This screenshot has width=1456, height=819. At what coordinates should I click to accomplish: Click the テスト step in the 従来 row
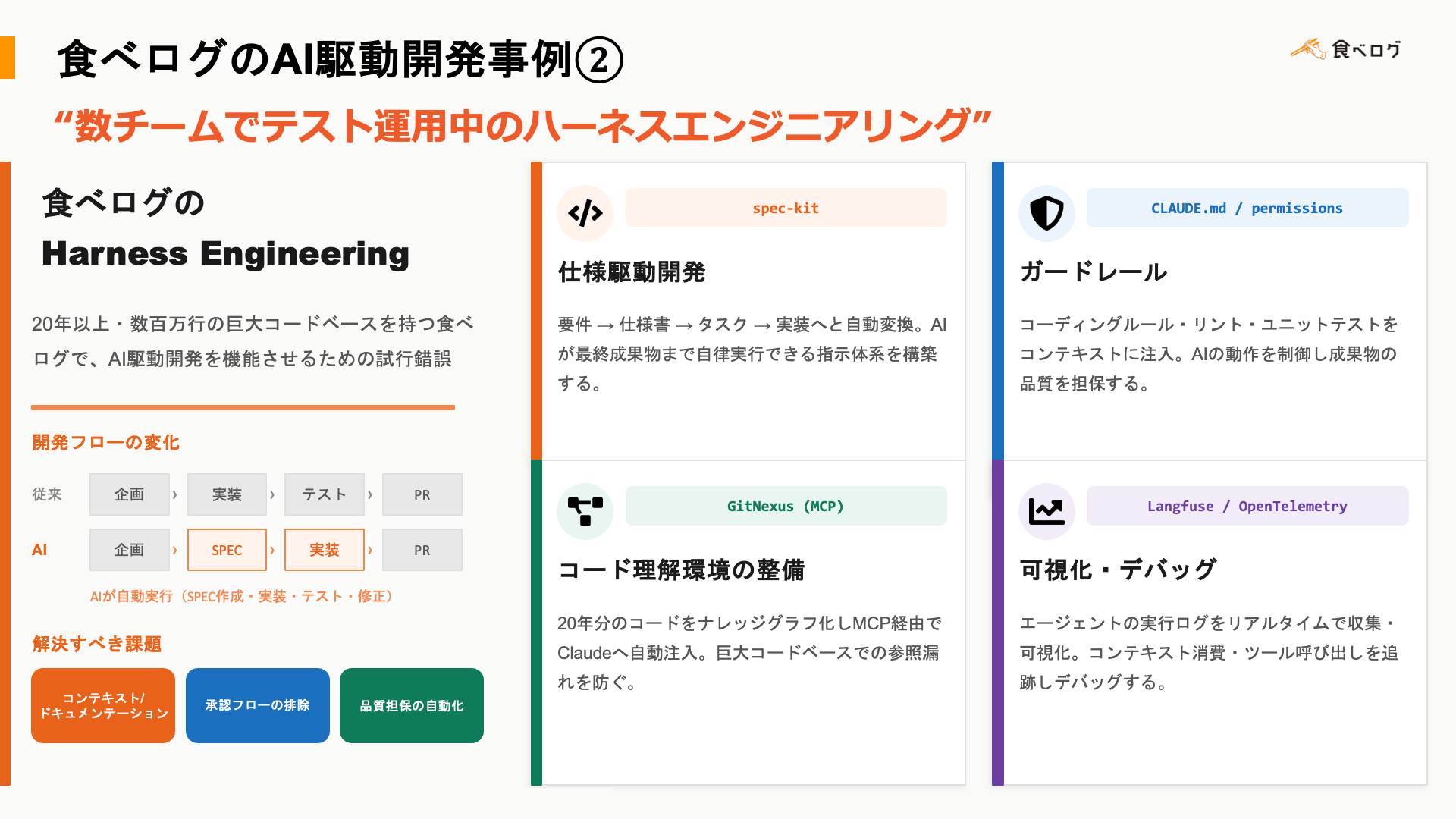(325, 494)
